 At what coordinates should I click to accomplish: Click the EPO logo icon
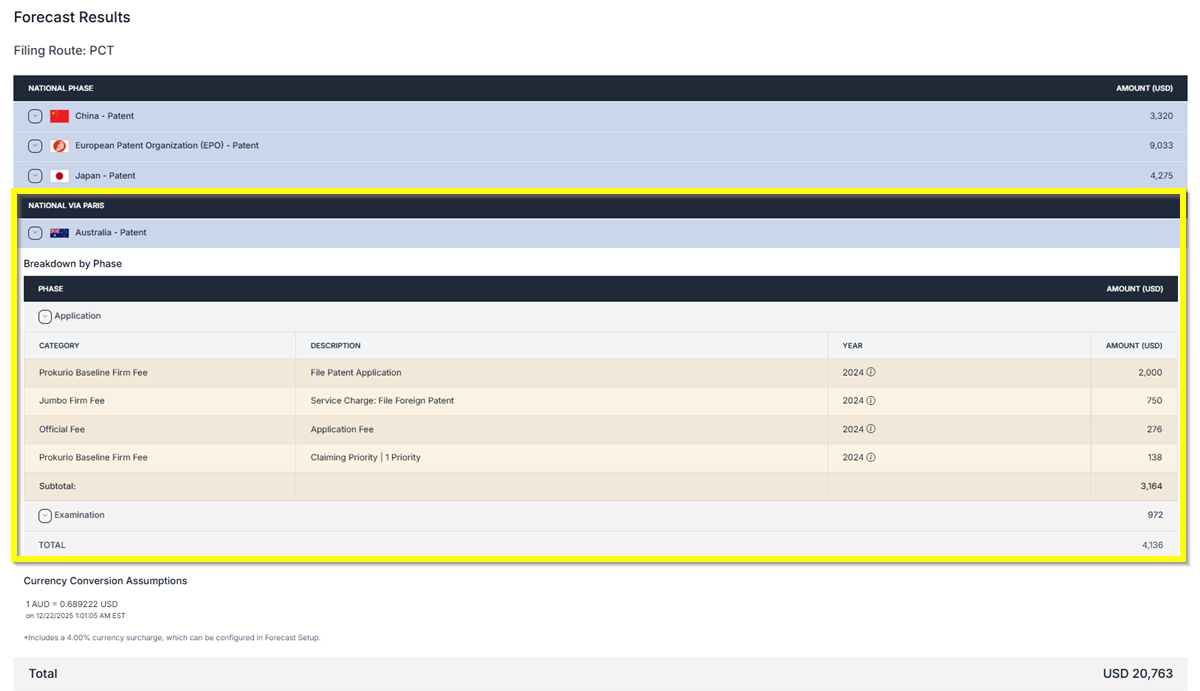tap(60, 146)
